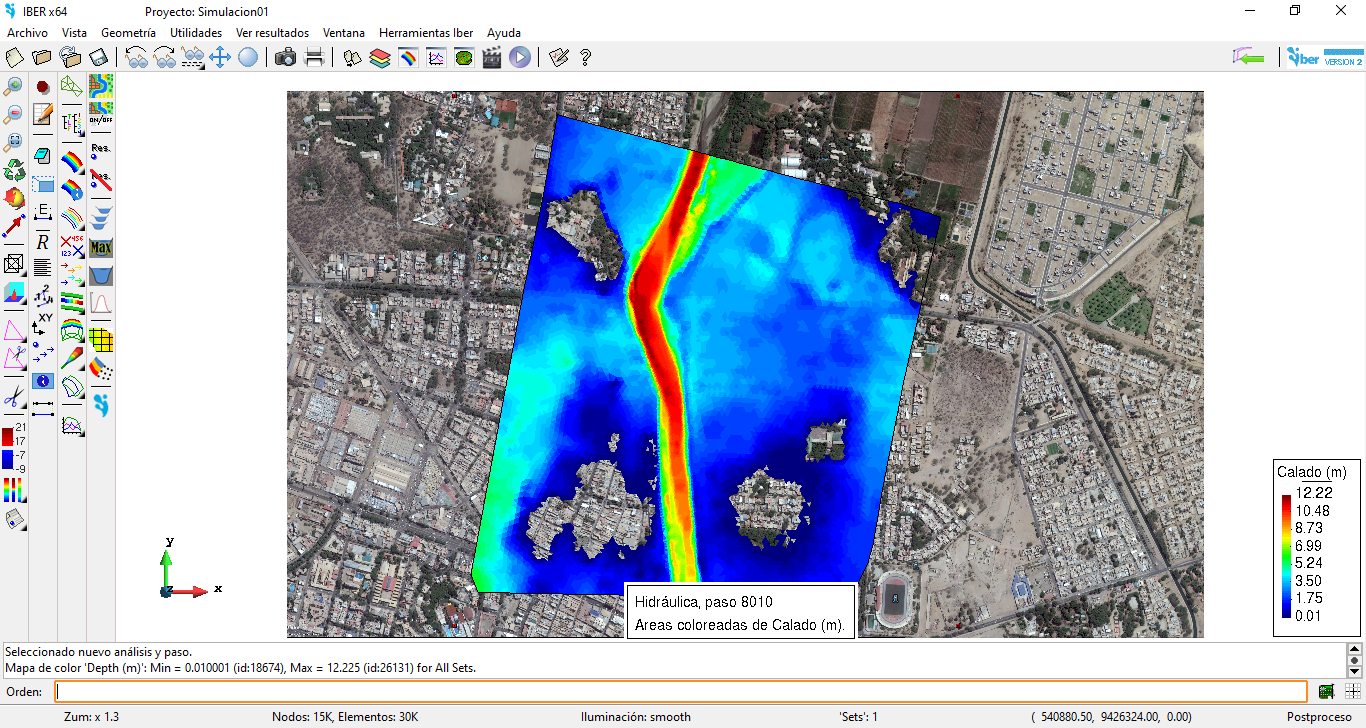Click the Iber Version 2 logo
1366x728 pixels.
[1325, 57]
